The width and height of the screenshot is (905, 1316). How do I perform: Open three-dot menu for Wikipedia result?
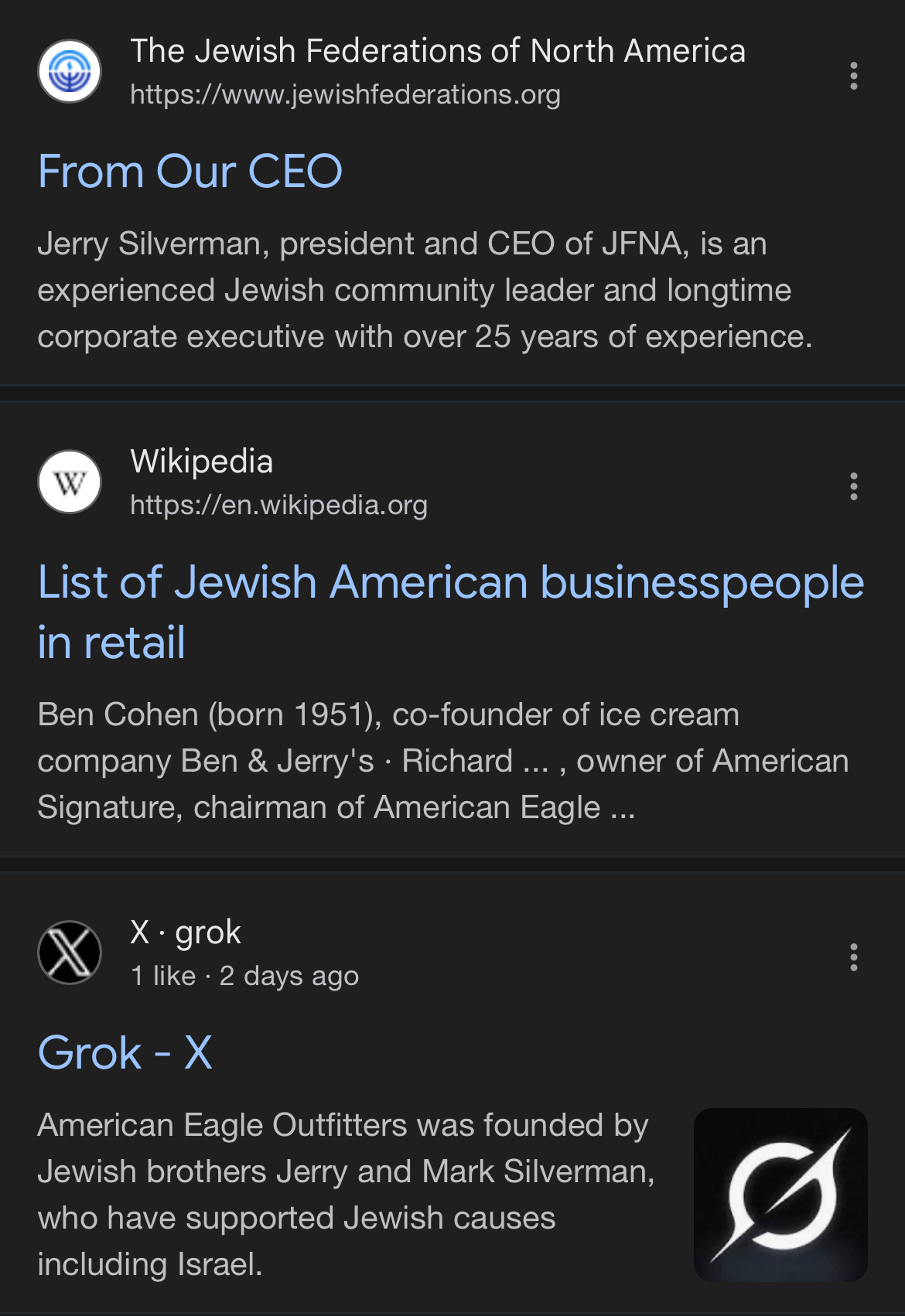point(854,486)
